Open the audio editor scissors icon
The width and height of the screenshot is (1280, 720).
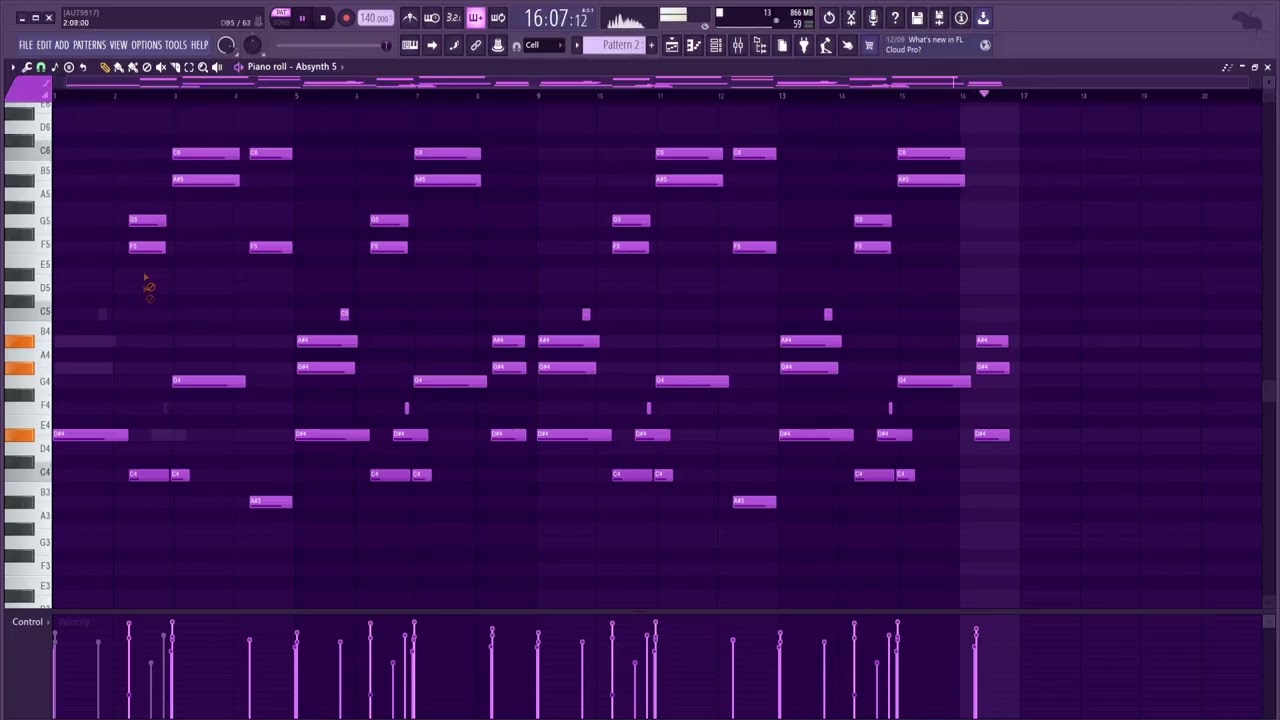(851, 18)
